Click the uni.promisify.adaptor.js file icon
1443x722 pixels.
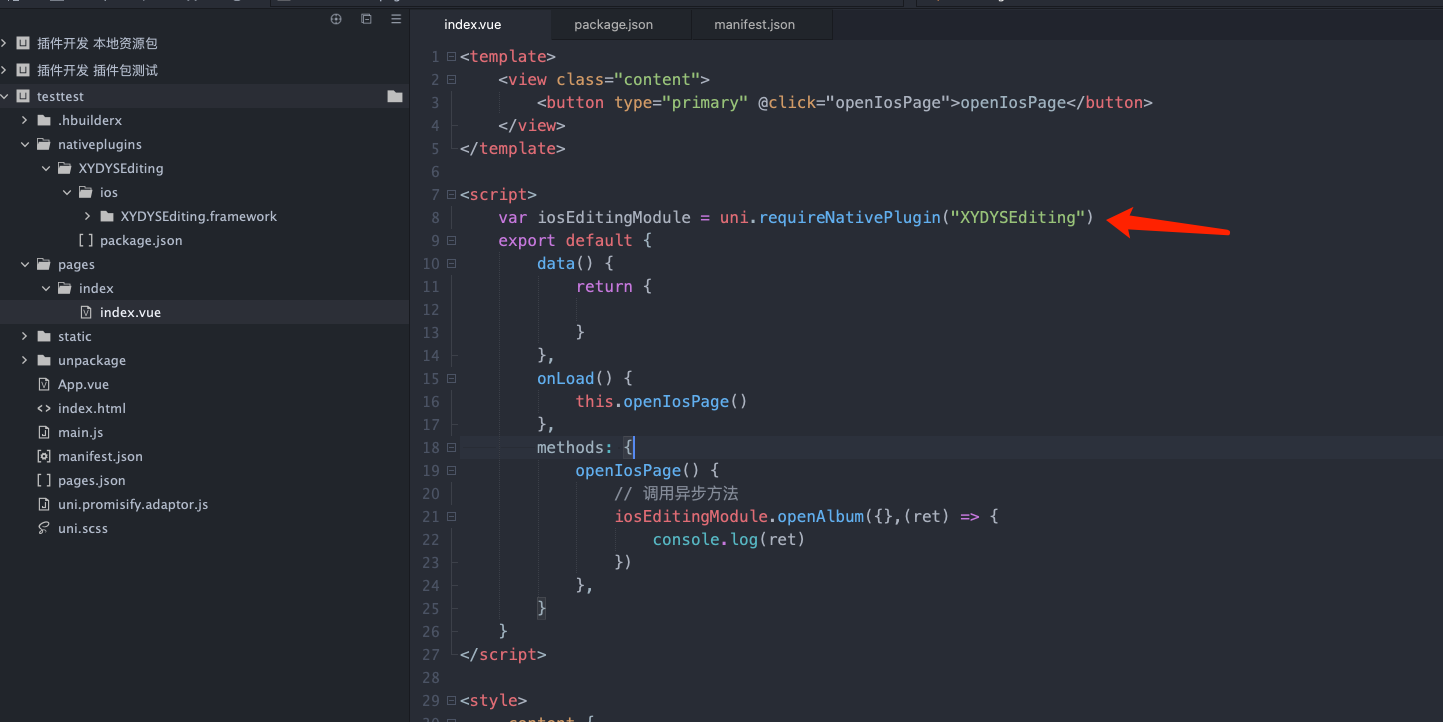pyautogui.click(x=44, y=504)
